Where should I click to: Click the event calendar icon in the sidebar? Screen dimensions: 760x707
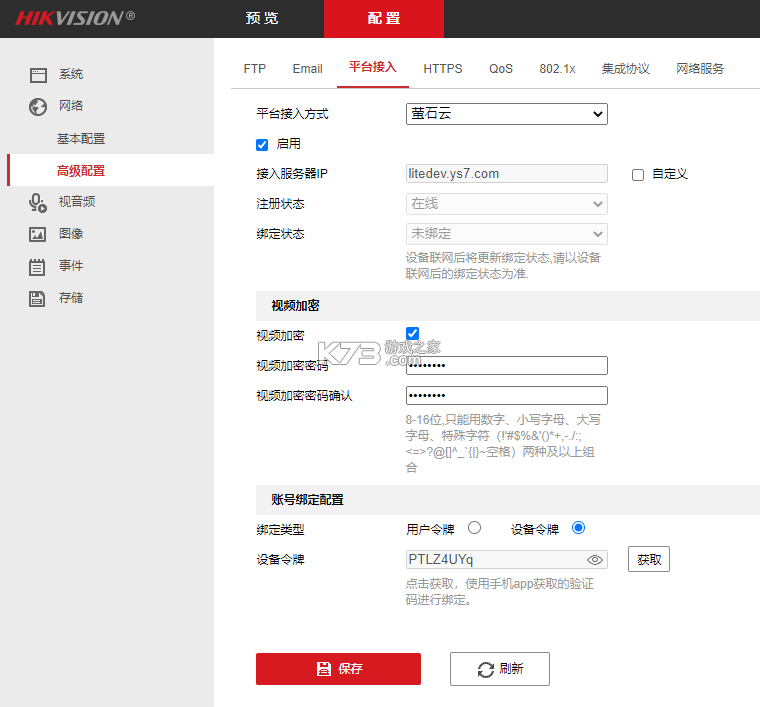click(x=37, y=267)
